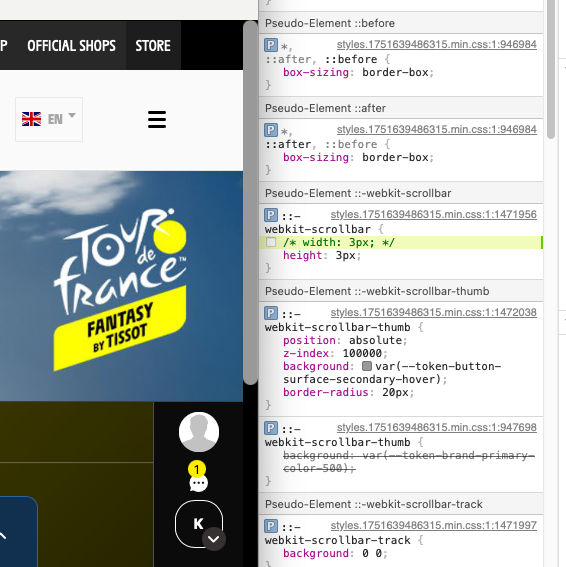
Task: Click the 'border-box' value under ::after
Action: tap(395, 158)
